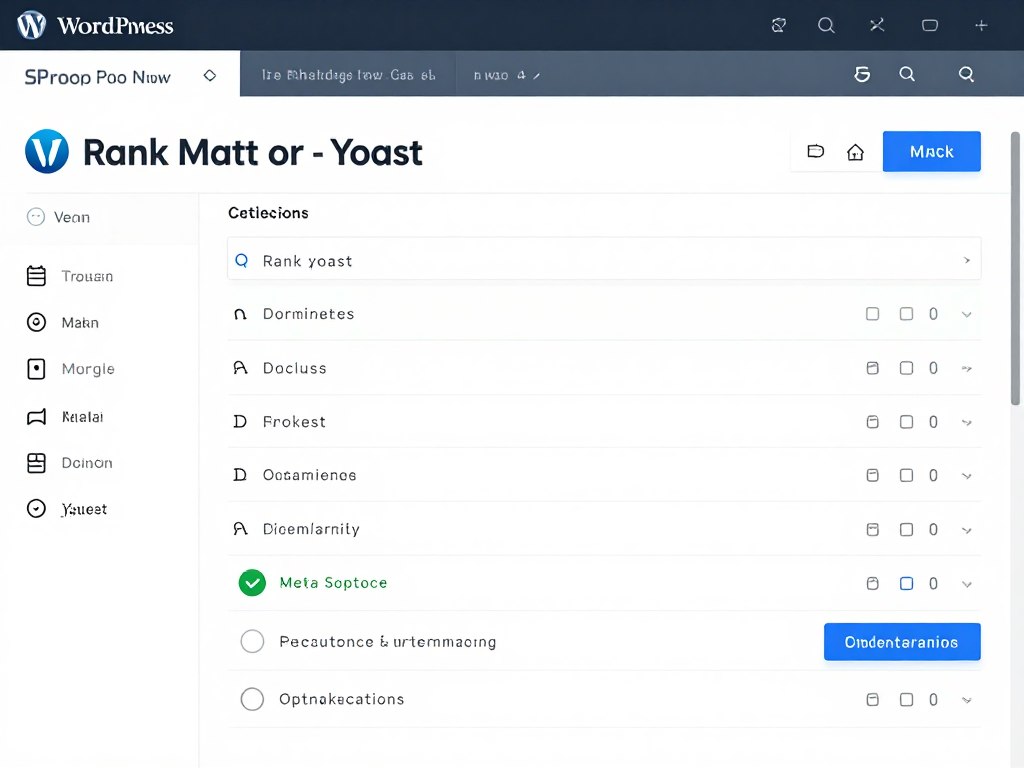Click the Vean smiley icon in sidebar
Viewport: 1024px width, 768px height.
coord(36,216)
